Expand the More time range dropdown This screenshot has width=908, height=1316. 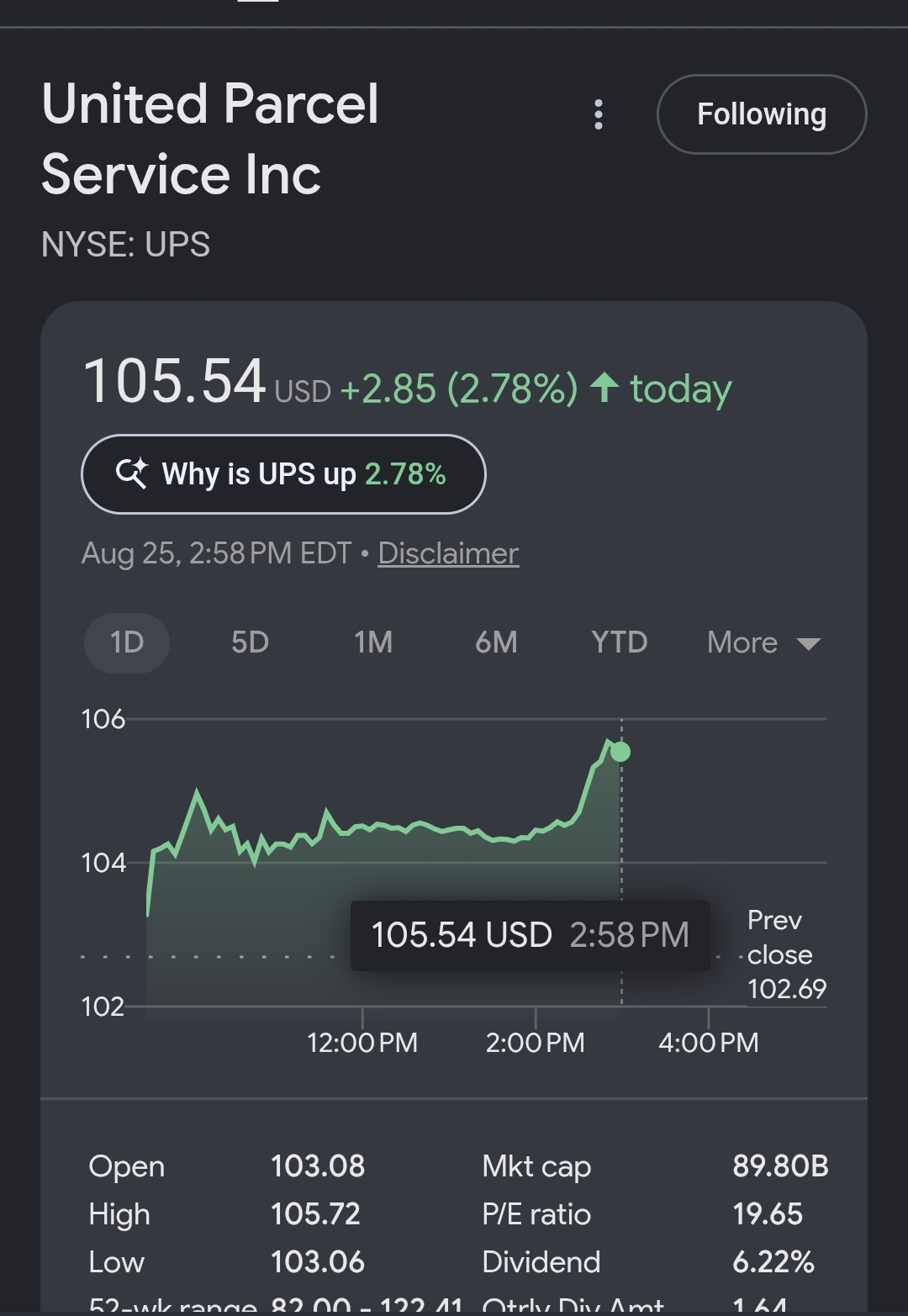[x=763, y=642]
